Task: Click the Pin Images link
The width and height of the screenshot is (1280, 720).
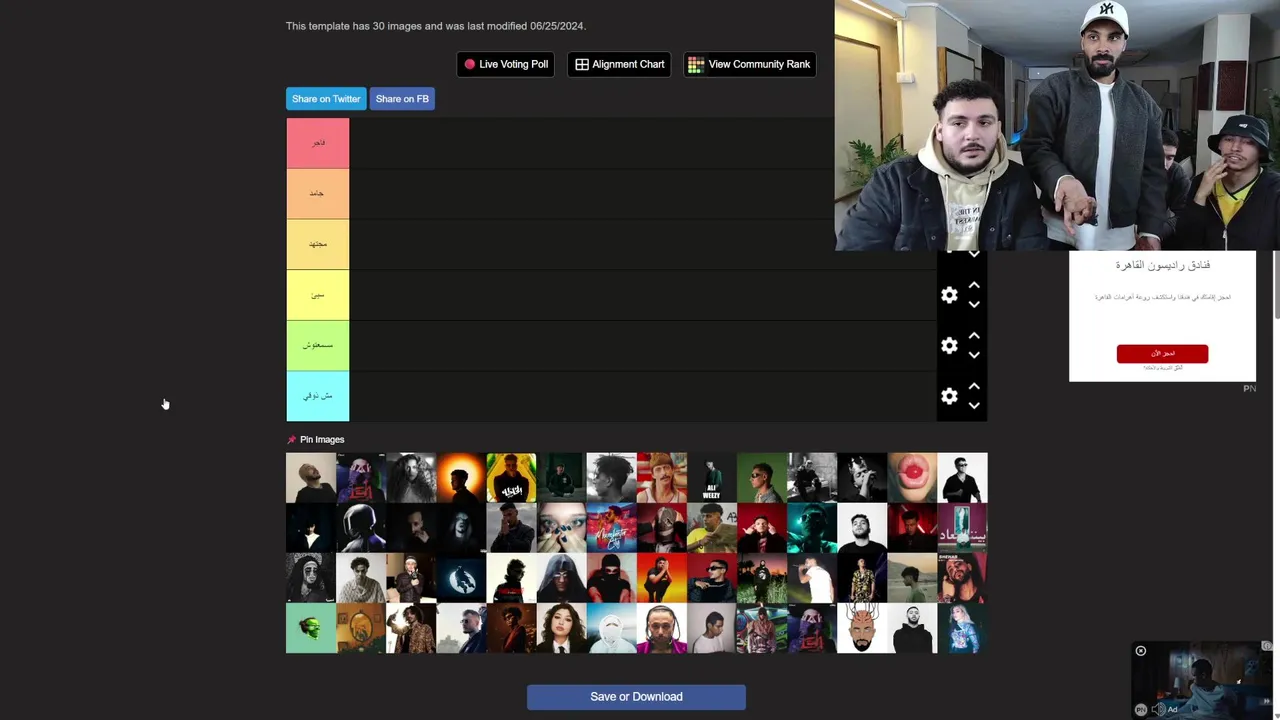Action: click(x=315, y=439)
